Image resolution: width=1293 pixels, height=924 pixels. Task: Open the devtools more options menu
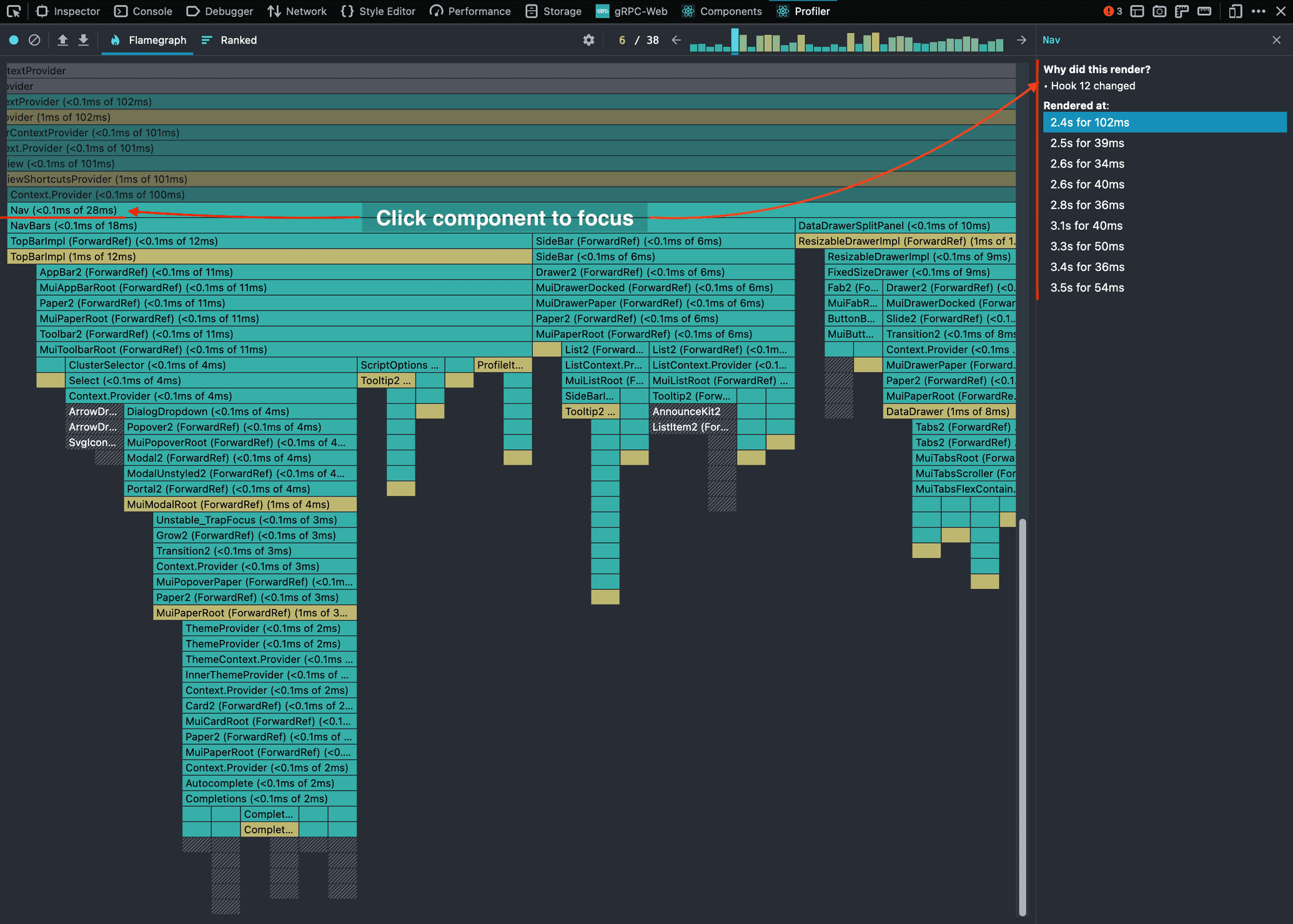(1259, 11)
